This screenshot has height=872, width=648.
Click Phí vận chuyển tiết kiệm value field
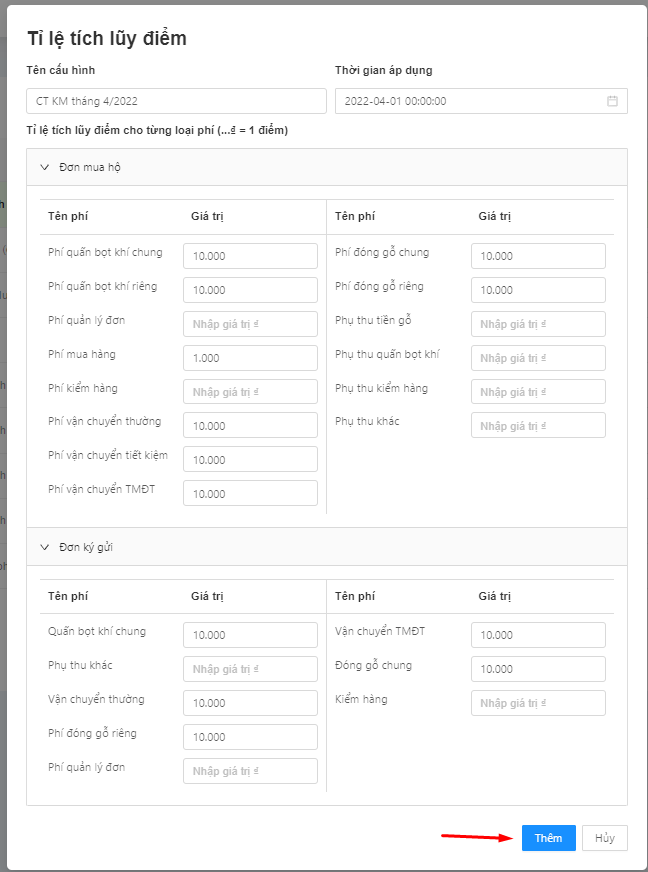coord(250,460)
